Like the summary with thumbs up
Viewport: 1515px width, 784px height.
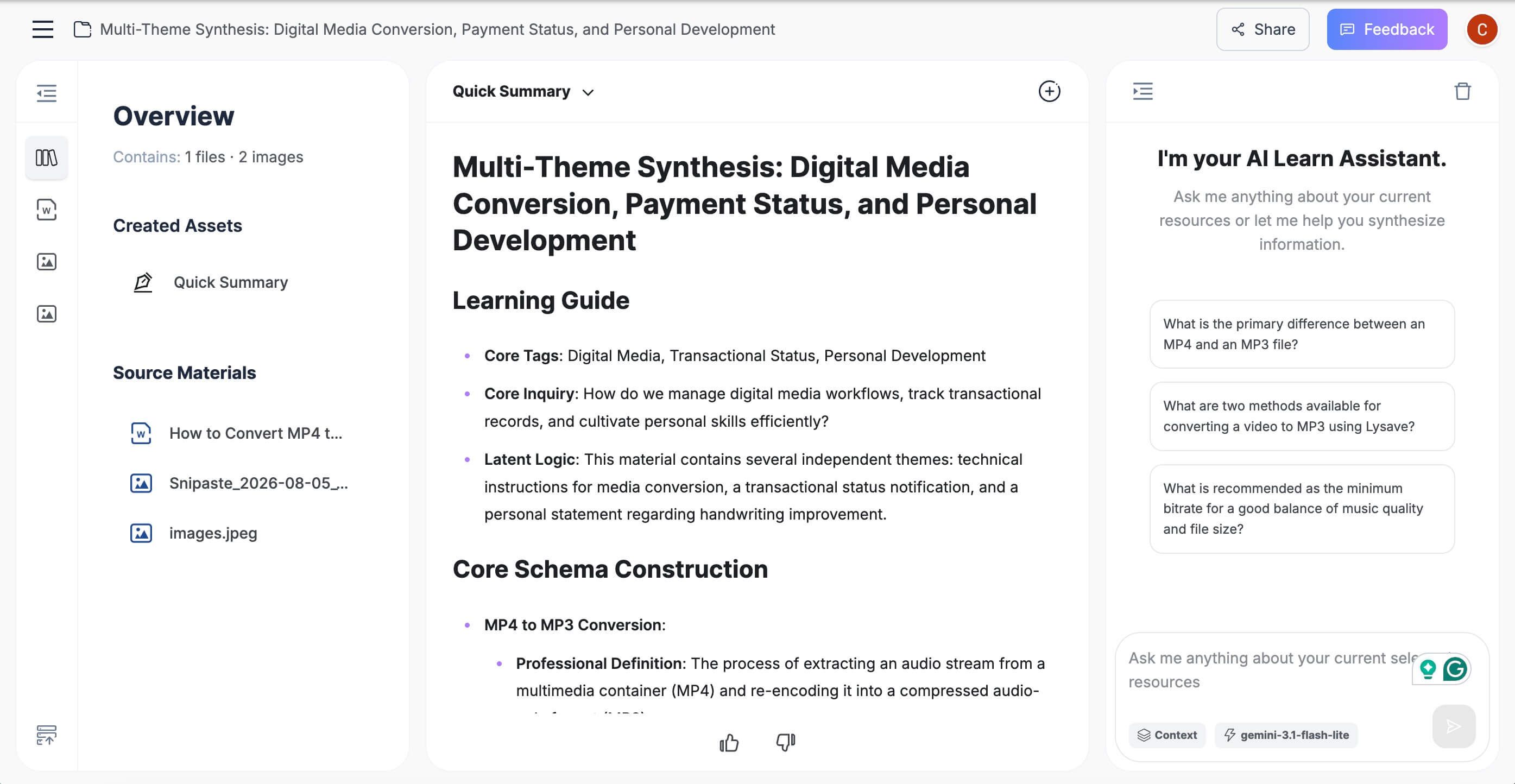pyautogui.click(x=729, y=743)
